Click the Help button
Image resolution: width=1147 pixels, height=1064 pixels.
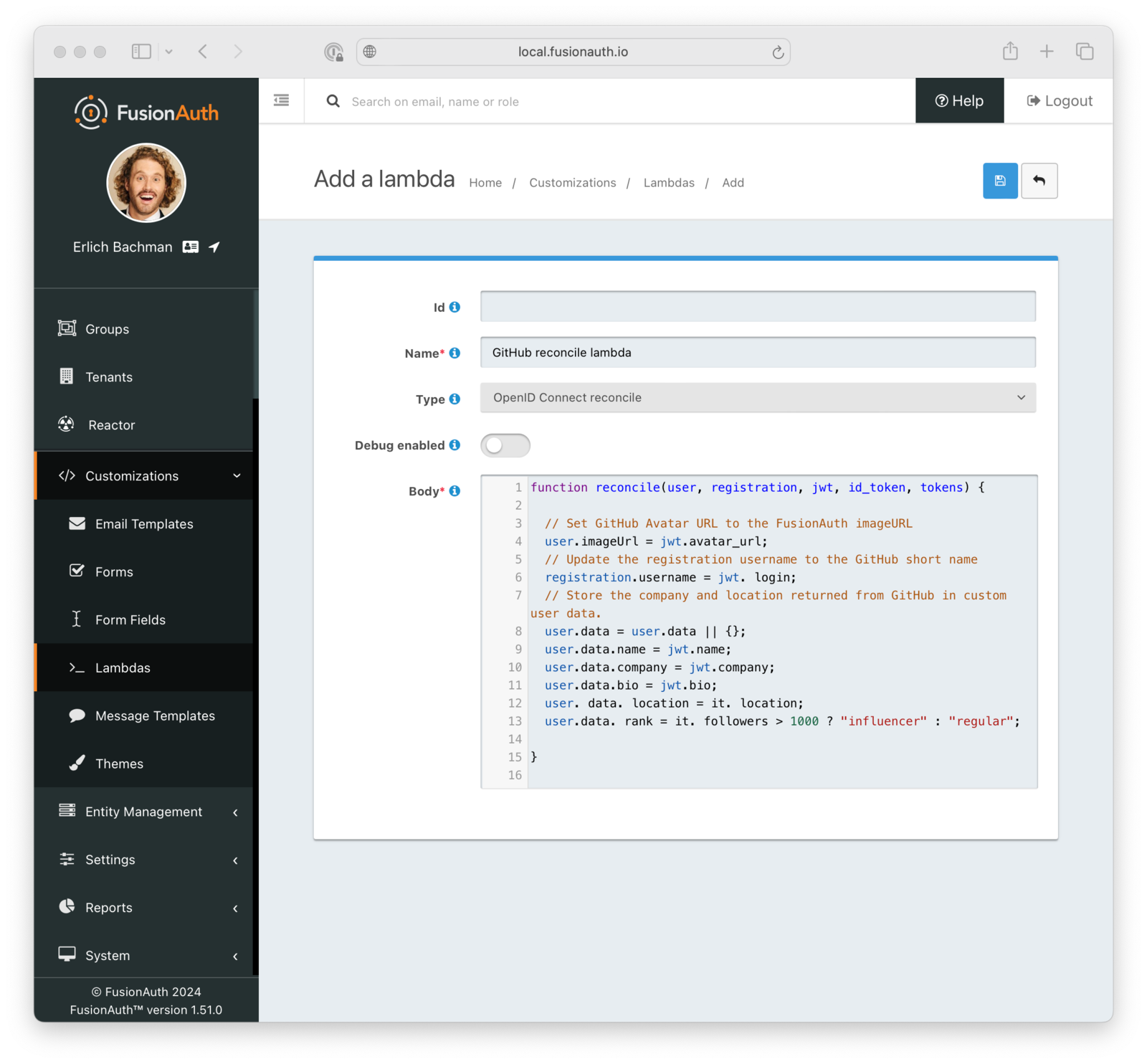[x=959, y=100]
